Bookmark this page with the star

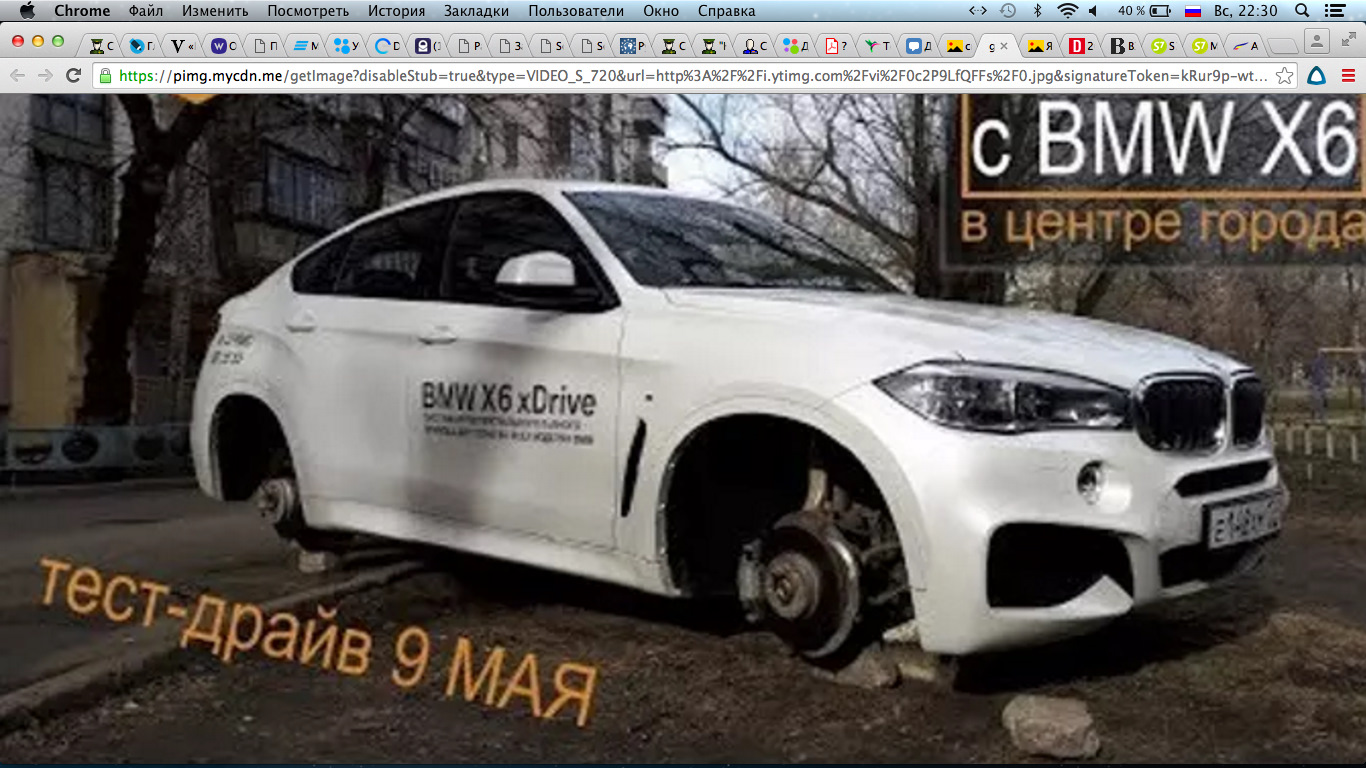point(1285,76)
